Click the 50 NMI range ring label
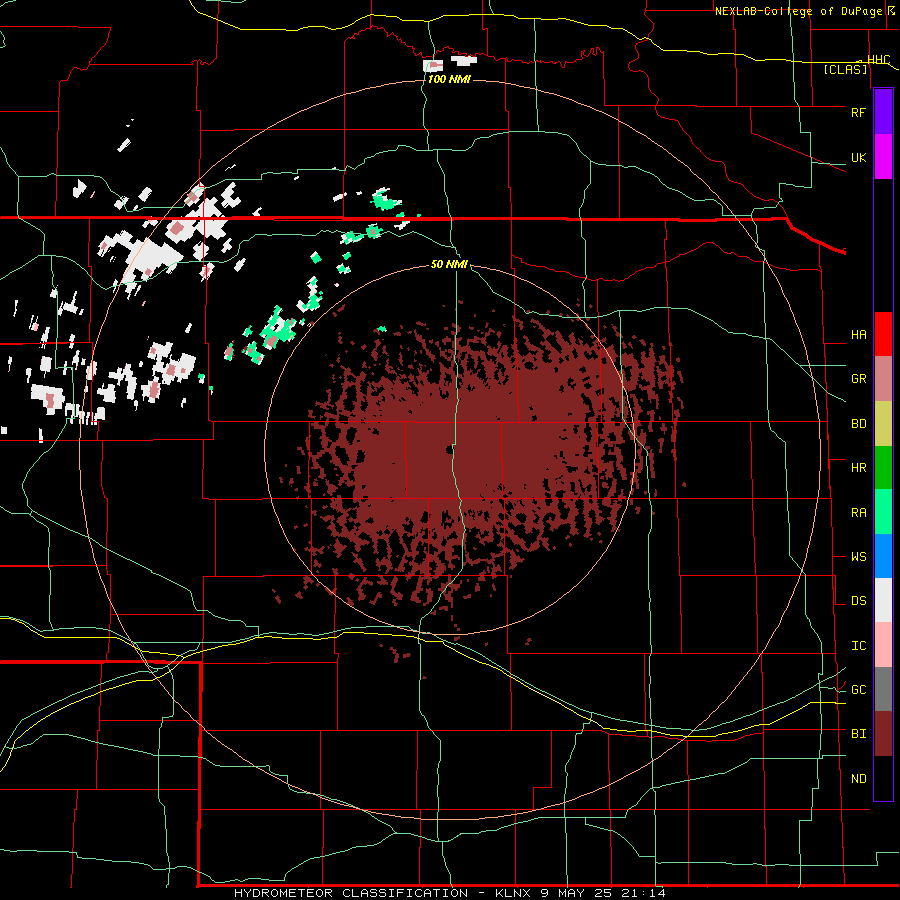900x900 pixels. (x=449, y=265)
